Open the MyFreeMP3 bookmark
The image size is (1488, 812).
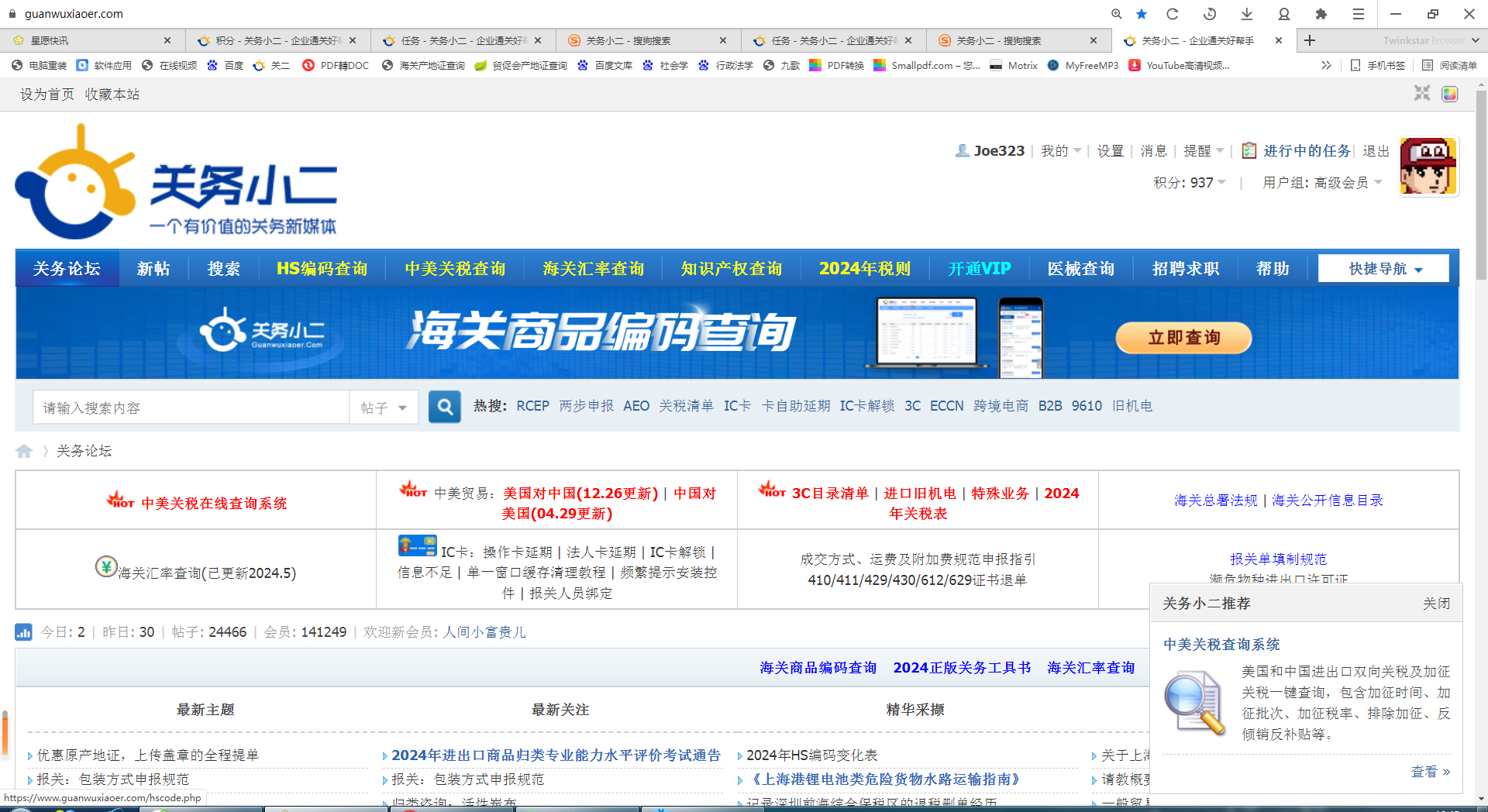click(x=1083, y=65)
